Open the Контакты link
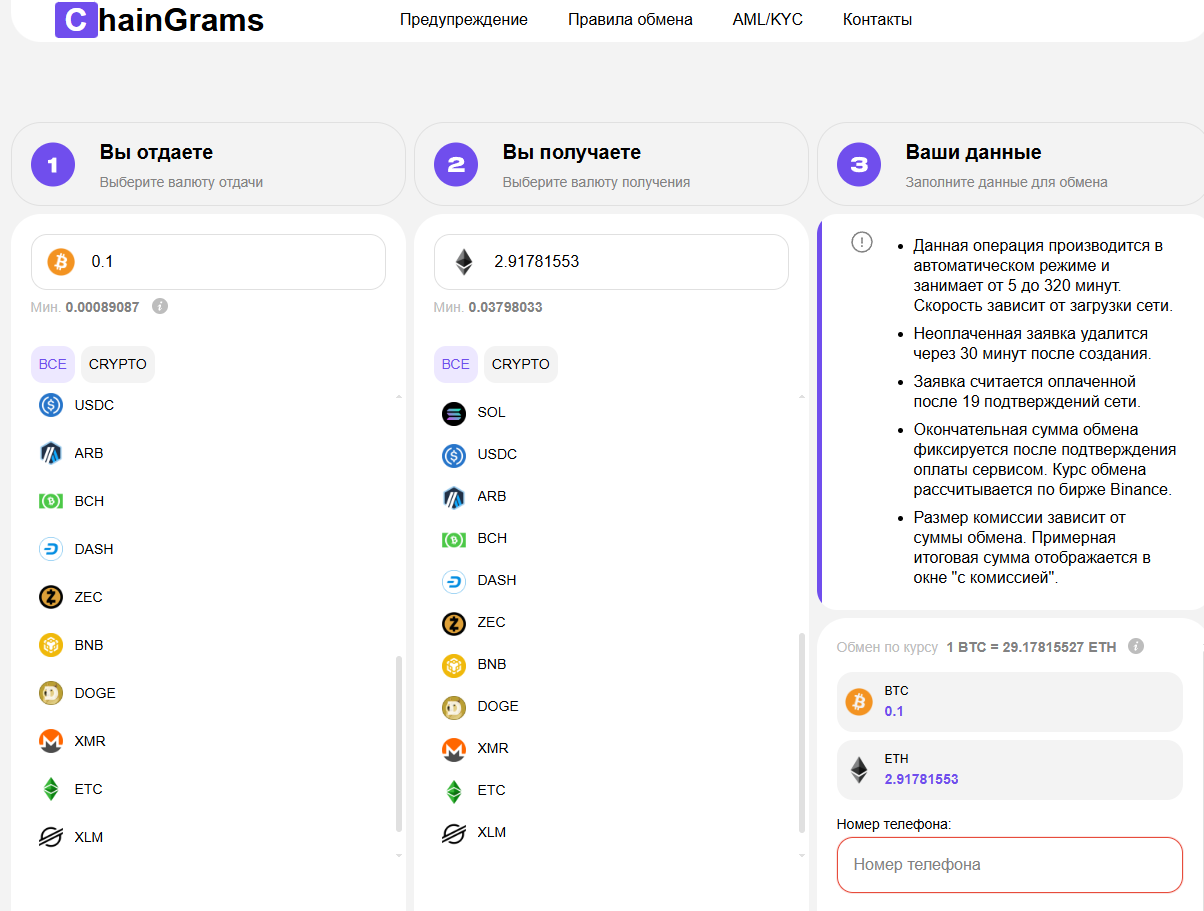Screen dimensions: 1204x911 pyautogui.click(x=877, y=20)
